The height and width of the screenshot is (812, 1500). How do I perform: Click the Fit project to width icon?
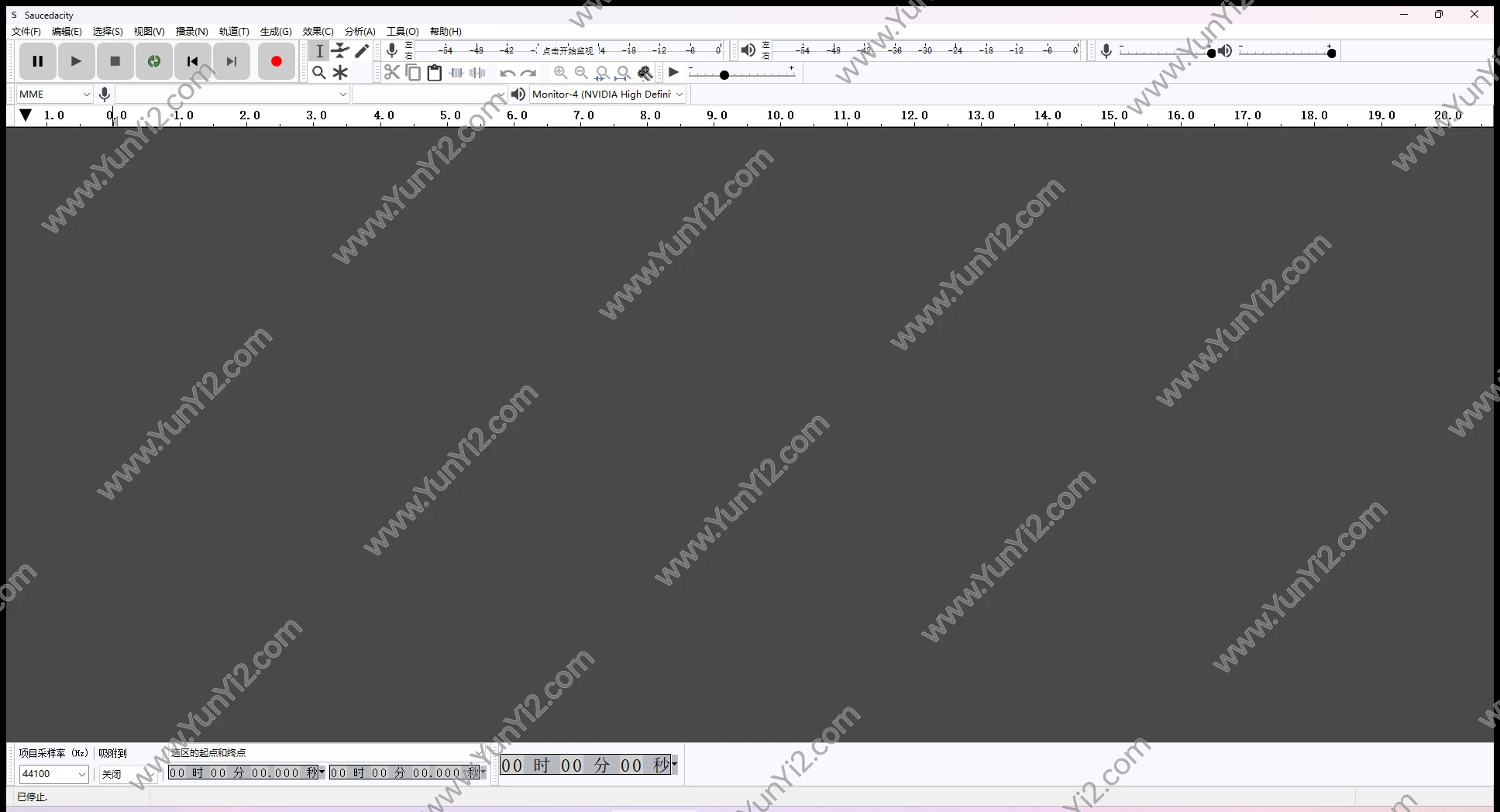tap(623, 73)
